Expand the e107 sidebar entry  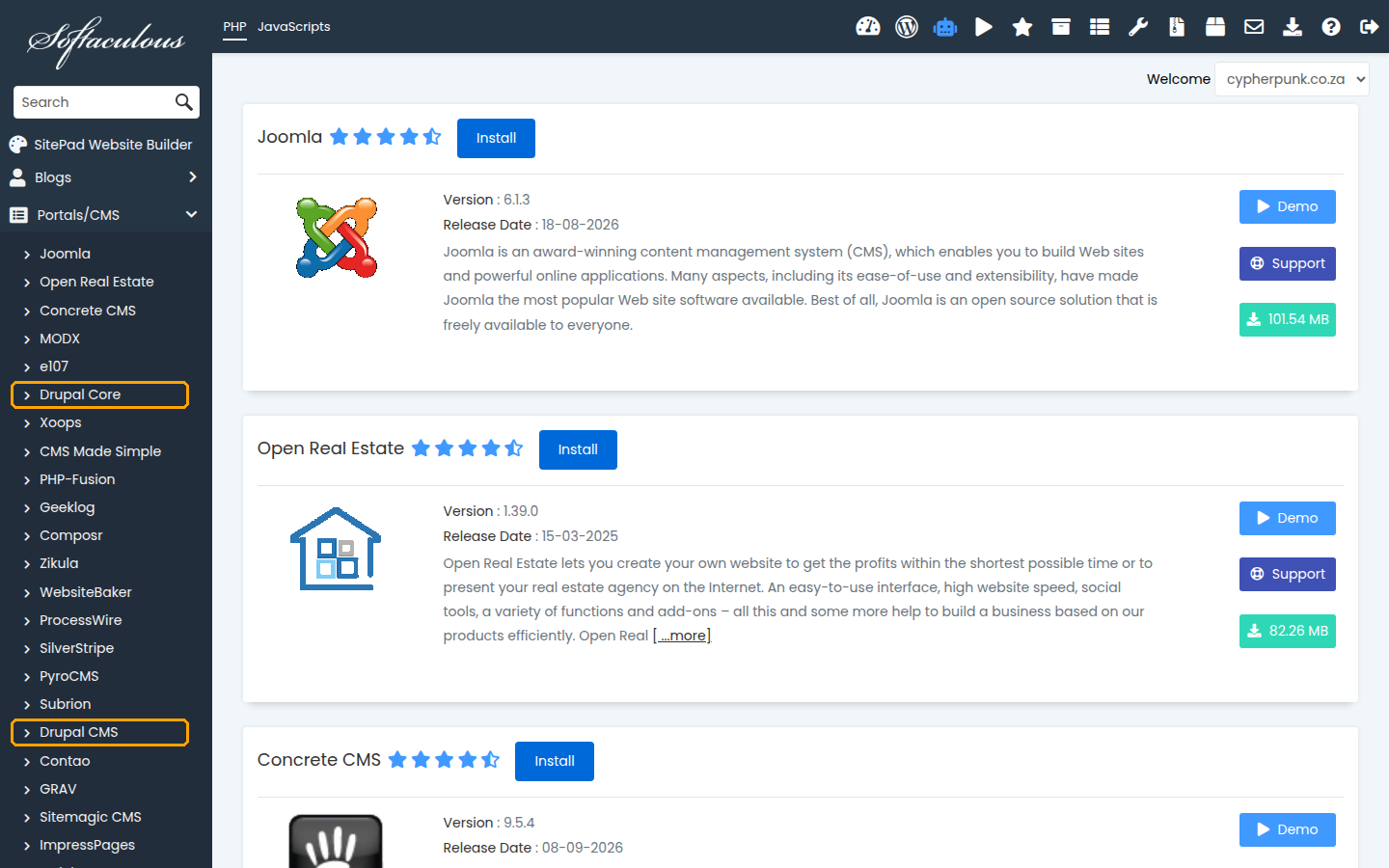coord(54,366)
